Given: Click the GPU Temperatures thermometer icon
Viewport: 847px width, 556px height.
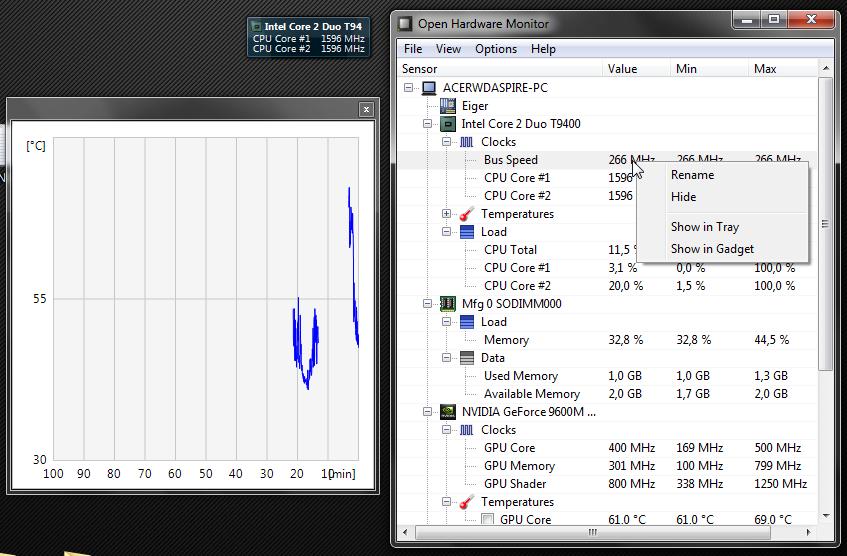Looking at the screenshot, I should pyautogui.click(x=467, y=502).
